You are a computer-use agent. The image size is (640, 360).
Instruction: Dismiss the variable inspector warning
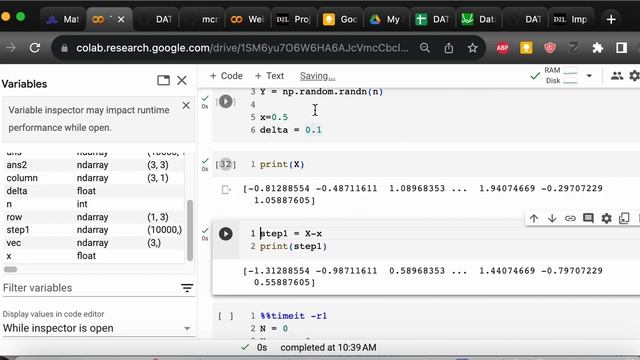[x=186, y=106]
